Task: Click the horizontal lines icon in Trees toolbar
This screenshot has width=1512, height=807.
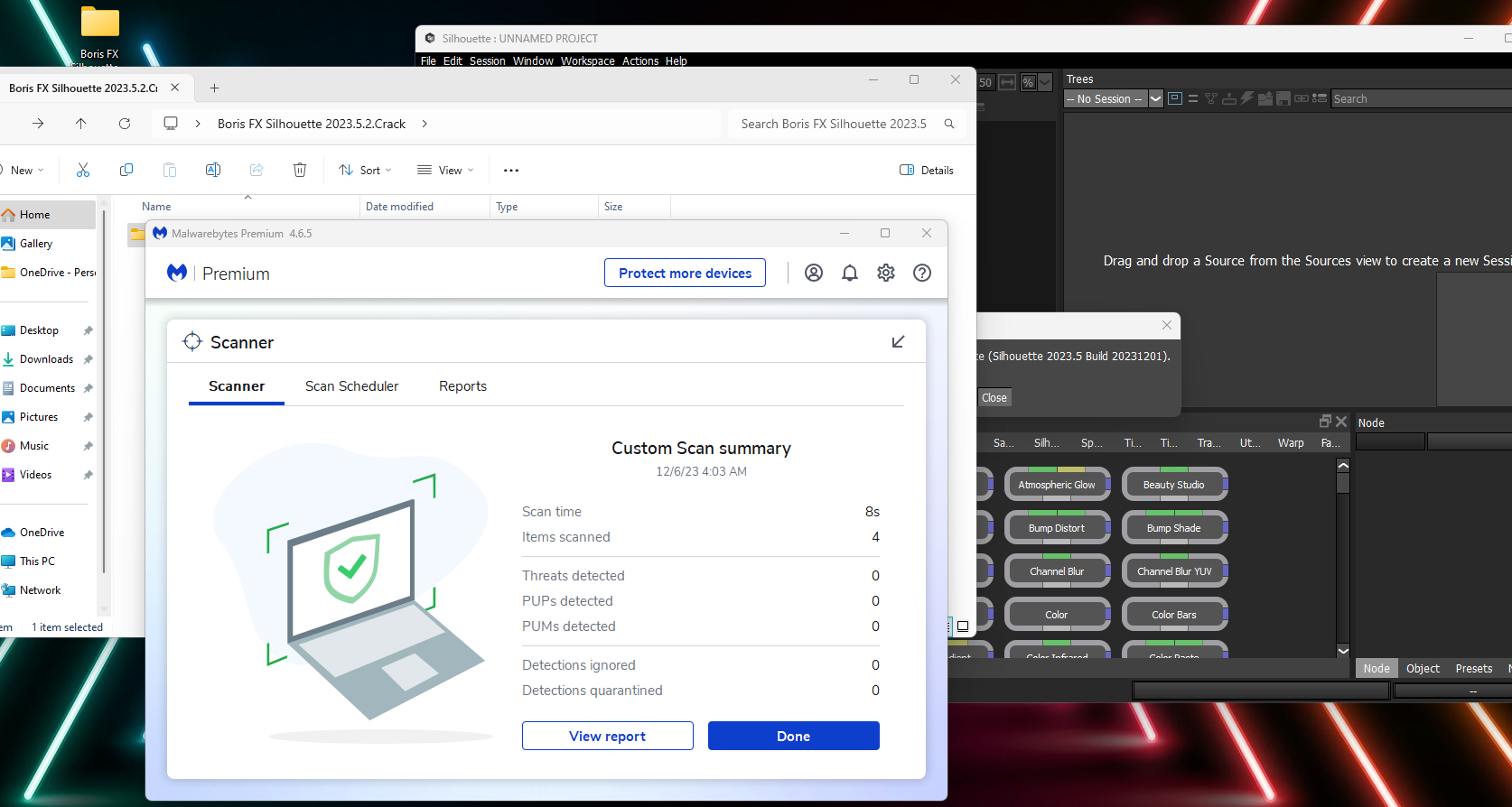Action: pos(1193,98)
